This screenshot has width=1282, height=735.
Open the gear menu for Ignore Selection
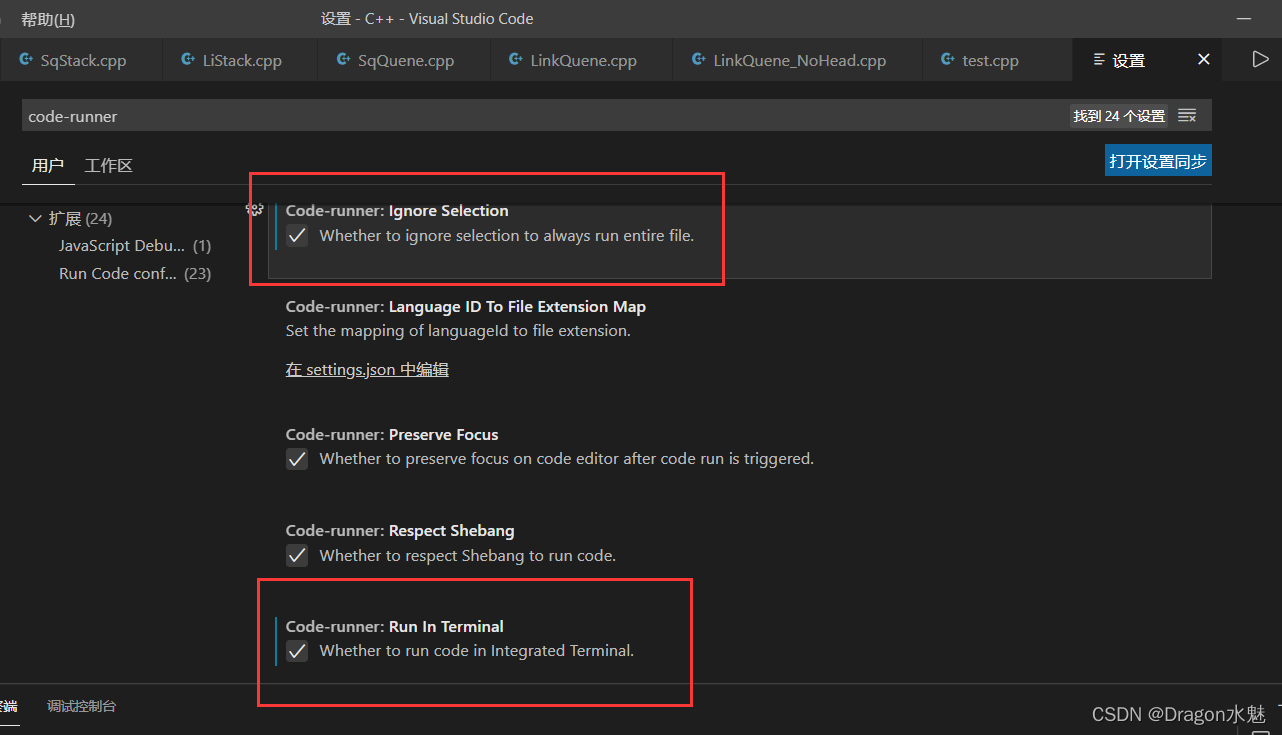255,210
